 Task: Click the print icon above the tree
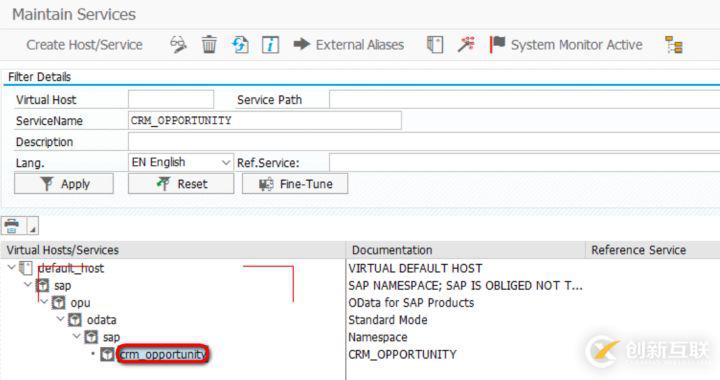[12, 226]
